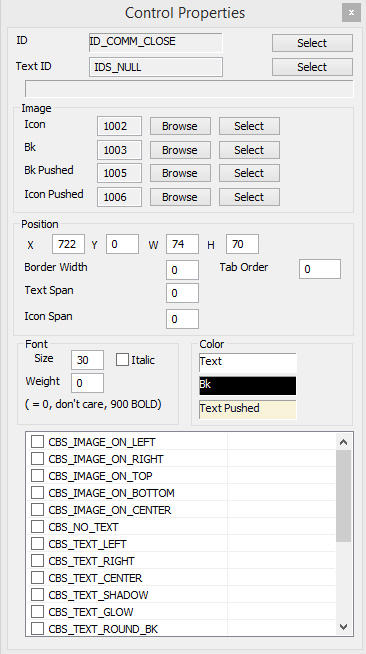
Task: Click the Icon Pushed field showing 1006
Action: pyautogui.click(x=119, y=197)
